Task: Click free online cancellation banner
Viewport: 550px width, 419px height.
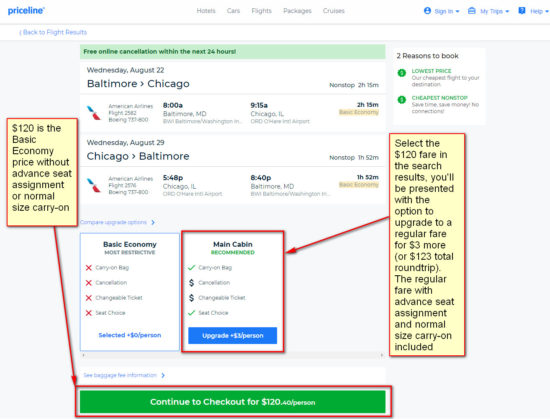Action: [x=233, y=52]
